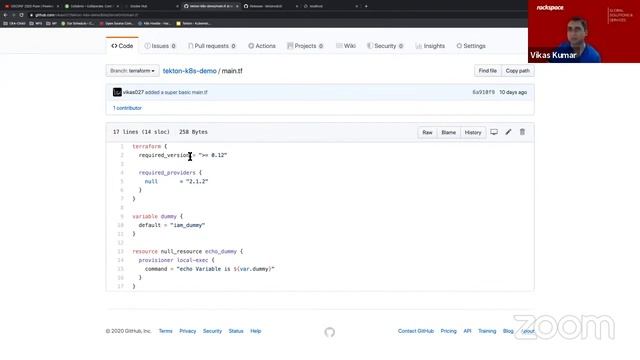Screen dimensions: 640x360
Task: Click the browser Back arrow
Action: tap(5, 15)
